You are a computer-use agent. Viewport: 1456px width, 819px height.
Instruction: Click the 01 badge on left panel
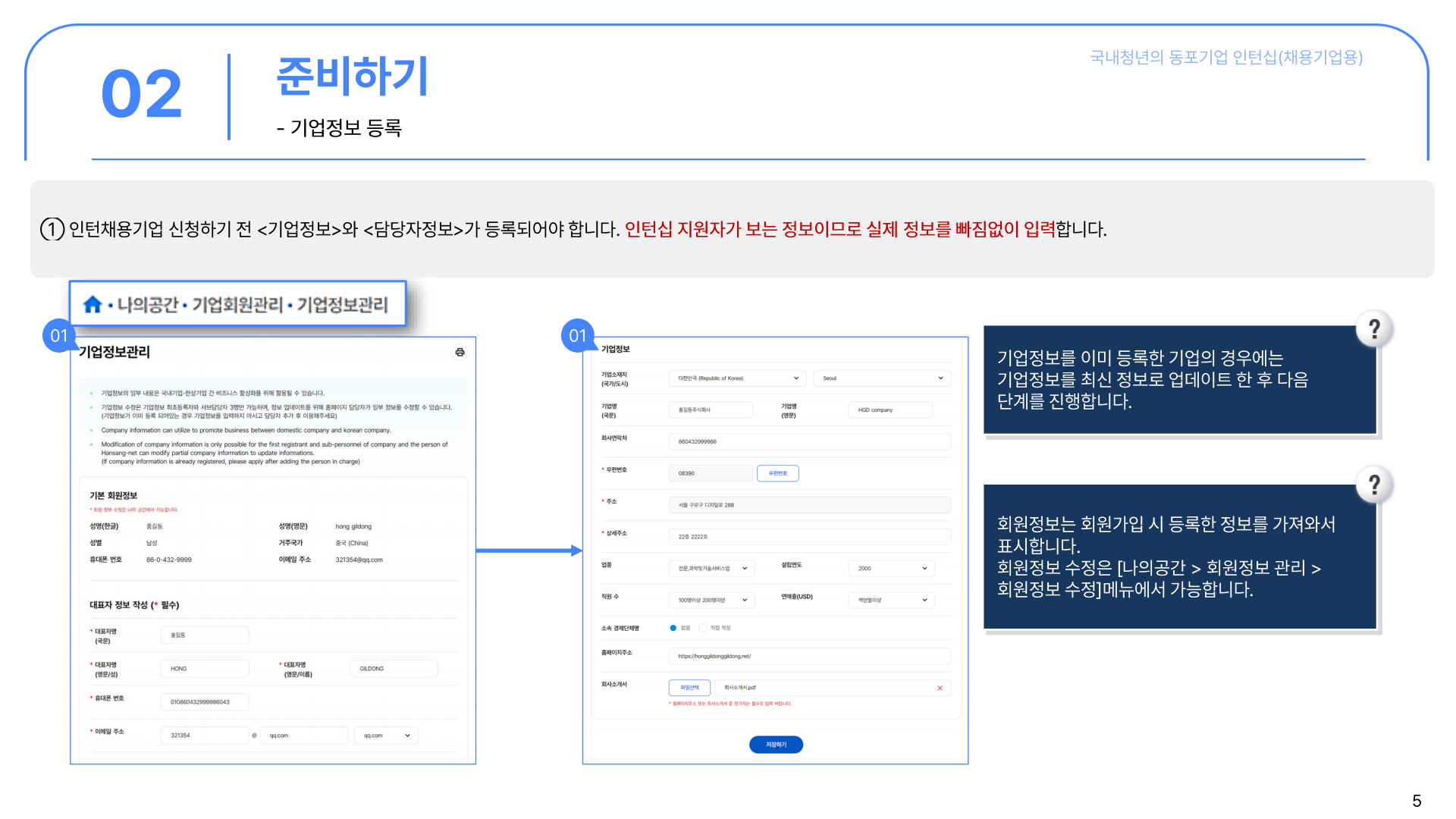click(x=59, y=336)
